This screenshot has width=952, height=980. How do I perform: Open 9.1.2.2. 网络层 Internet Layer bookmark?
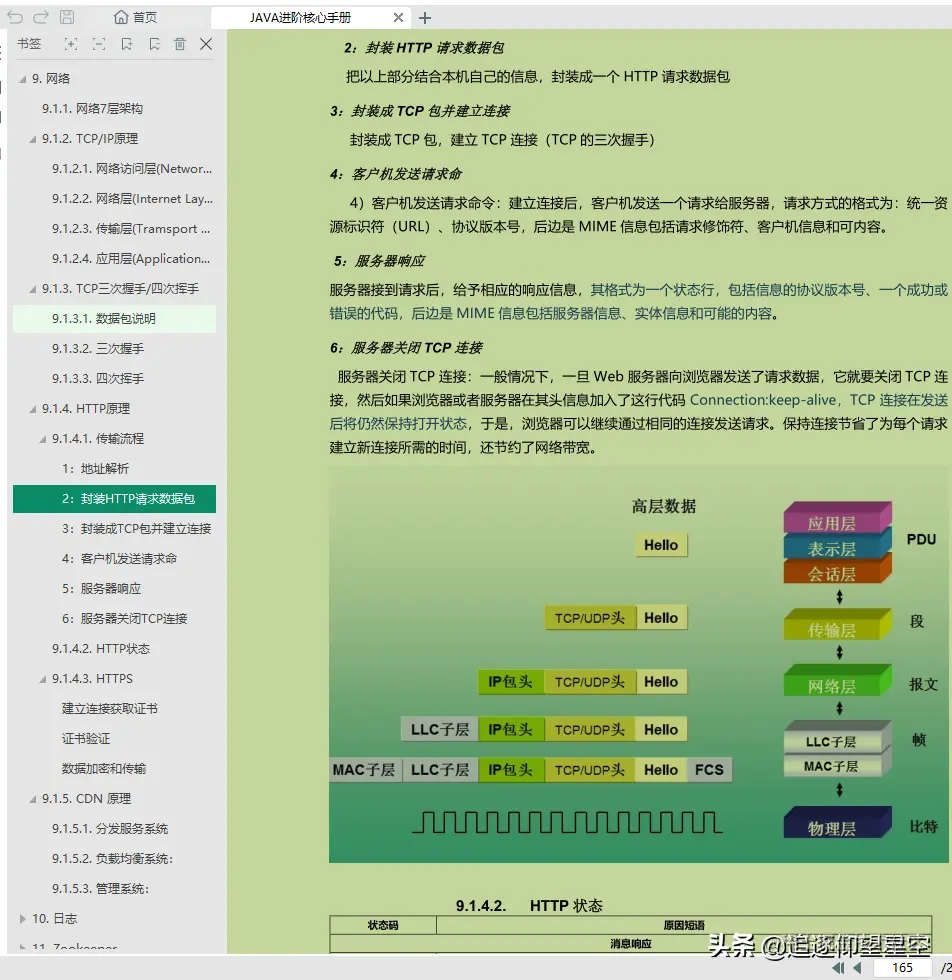tap(133, 199)
